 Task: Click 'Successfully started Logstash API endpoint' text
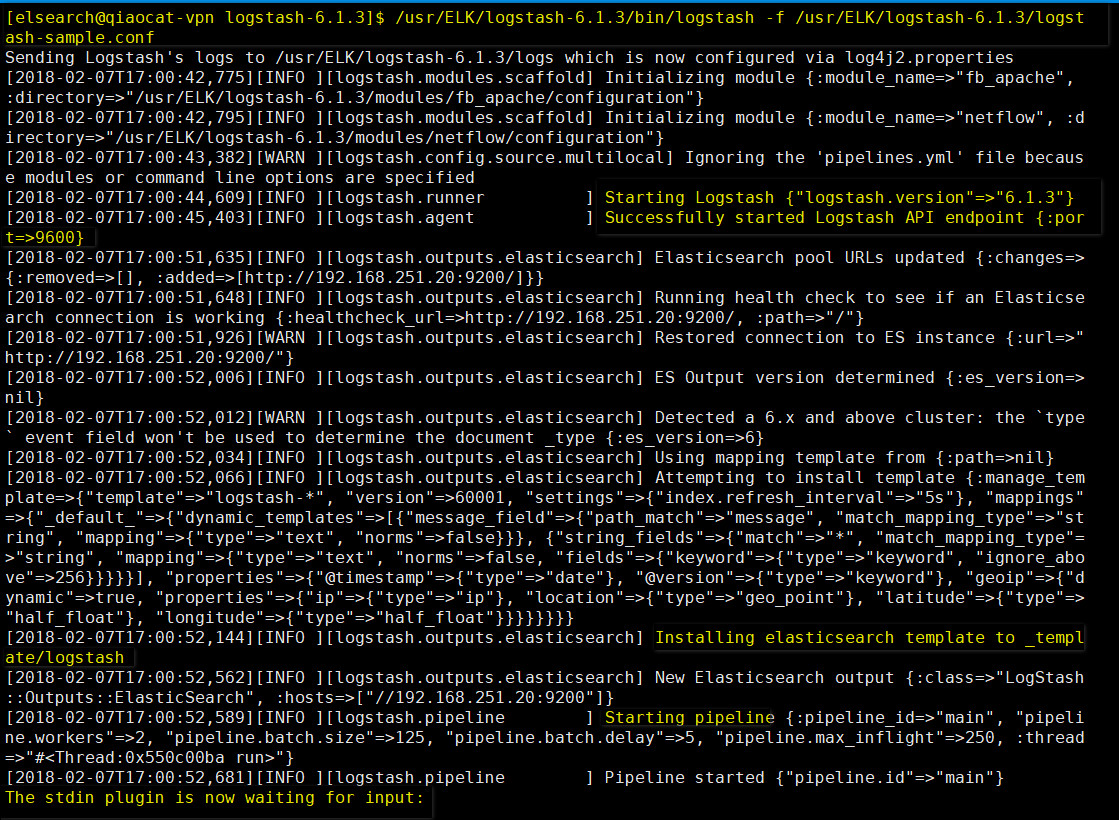click(814, 217)
